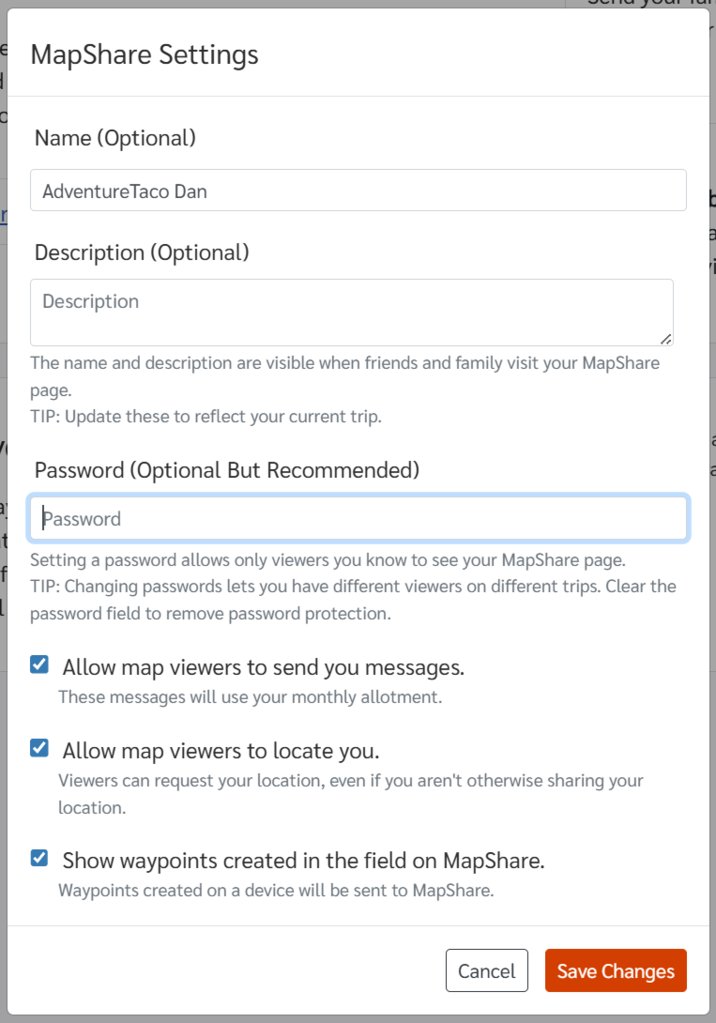
Task: Click the 'Allow map viewers to send you messages' label
Action: (263, 667)
